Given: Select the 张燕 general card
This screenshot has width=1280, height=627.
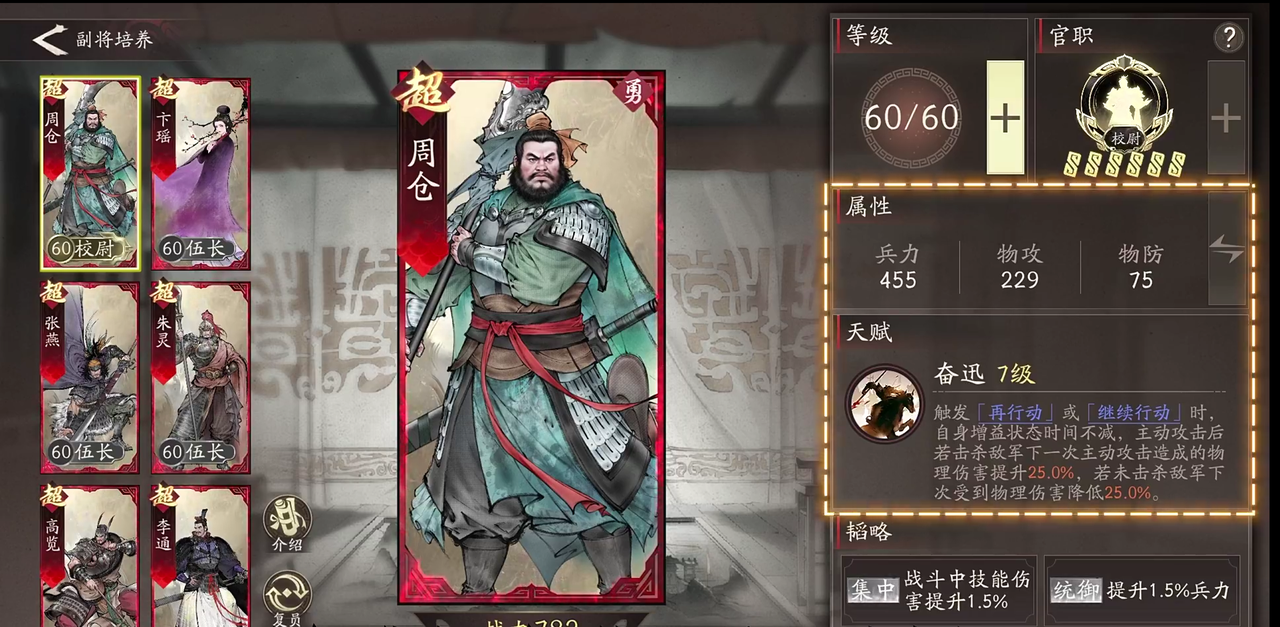Looking at the screenshot, I should [90, 377].
